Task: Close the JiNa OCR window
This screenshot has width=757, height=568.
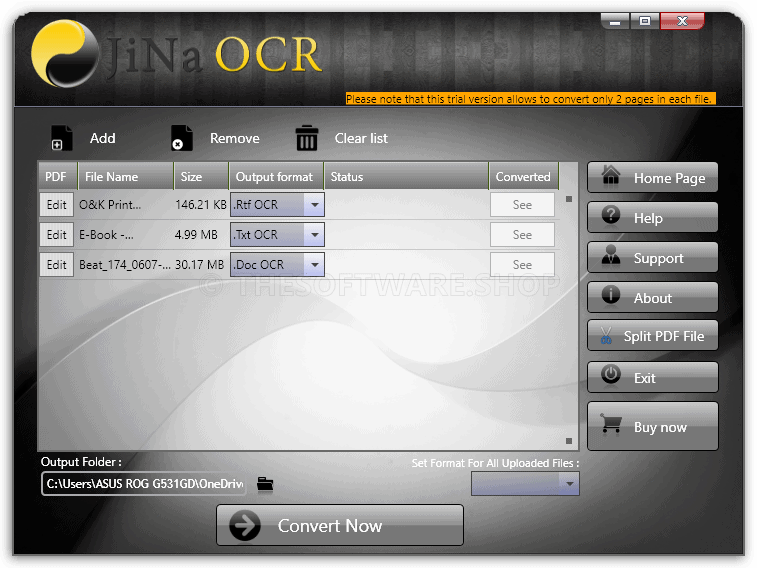Action: point(682,21)
